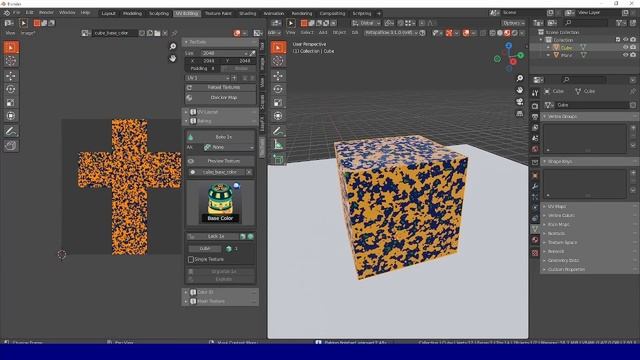Pick the Annotate tool in the UV editor

click(11, 131)
